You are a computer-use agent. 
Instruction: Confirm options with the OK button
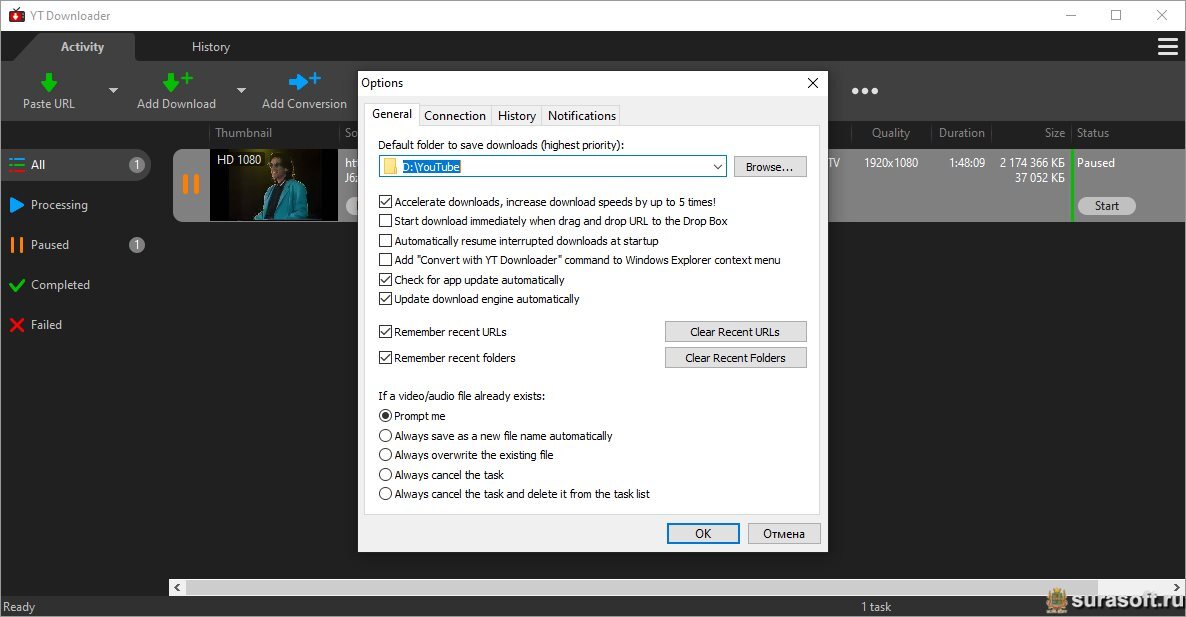(x=703, y=534)
